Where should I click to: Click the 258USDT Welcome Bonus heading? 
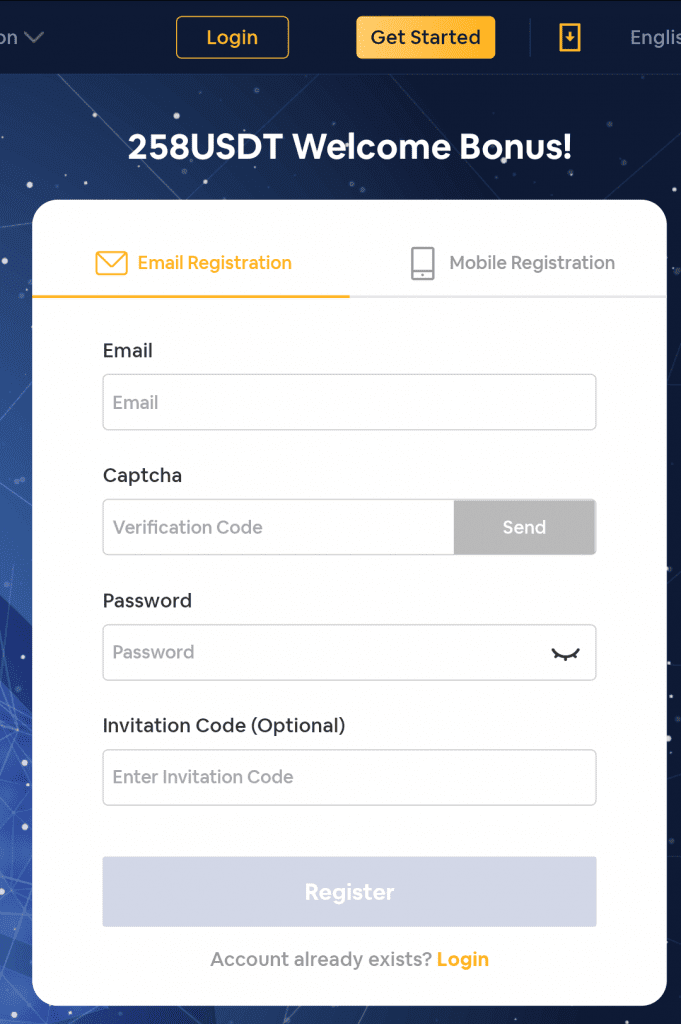pos(349,147)
